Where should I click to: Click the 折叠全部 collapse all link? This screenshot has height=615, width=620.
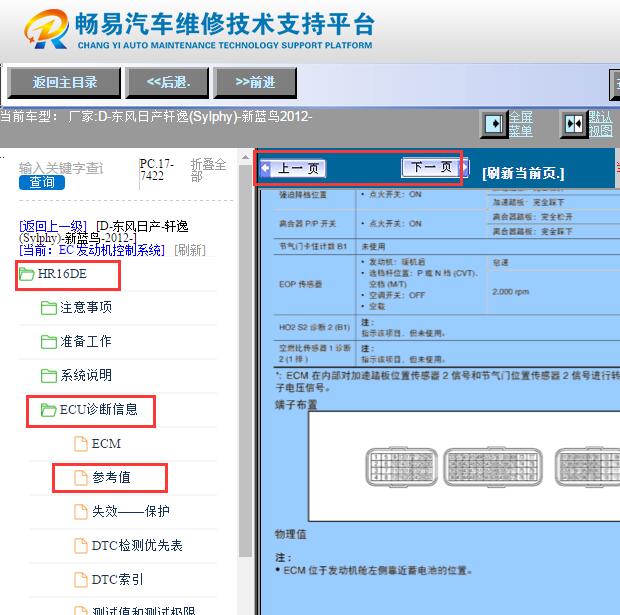pyautogui.click(x=208, y=170)
